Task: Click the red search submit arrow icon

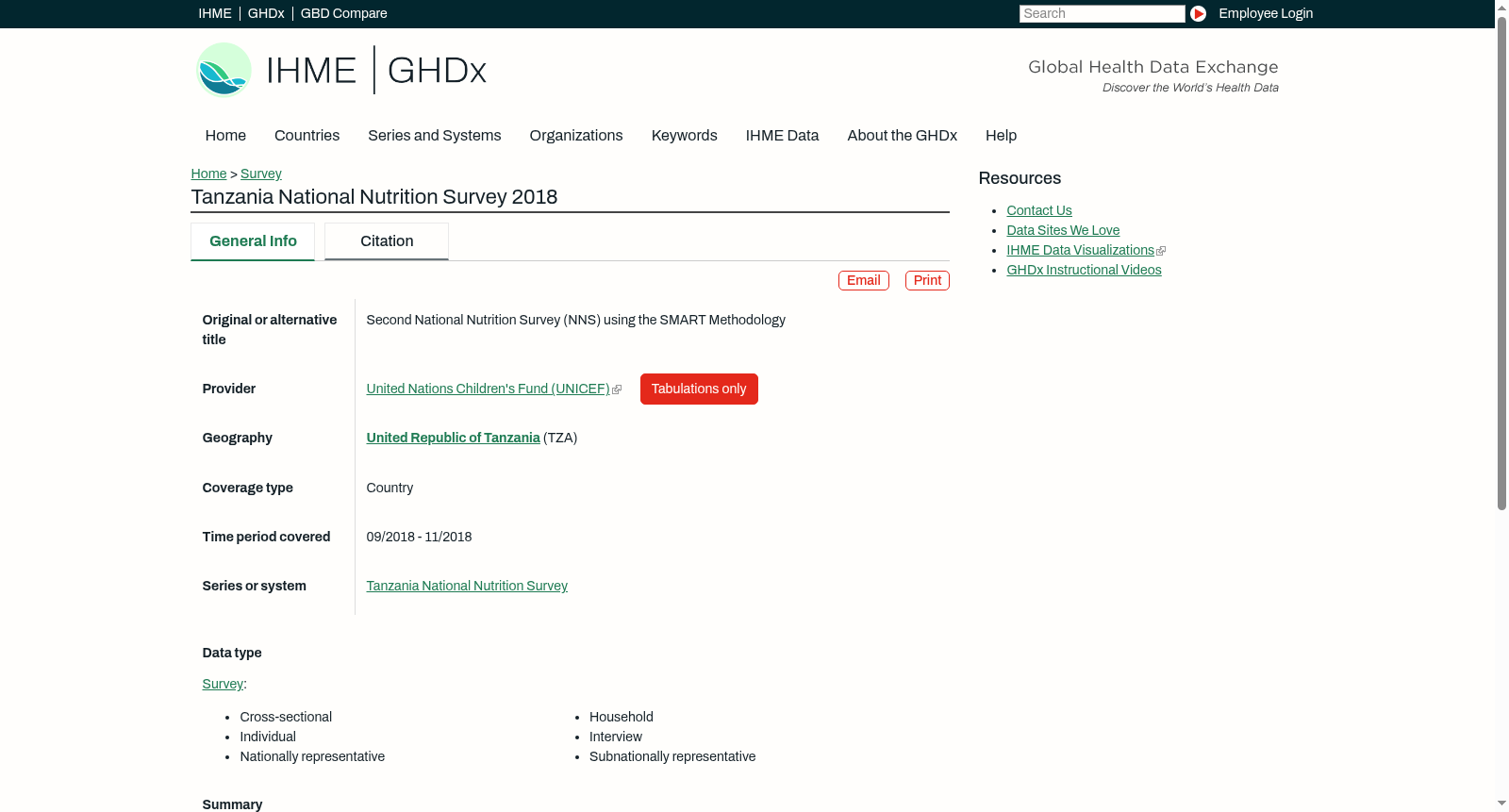Action: point(1198,13)
